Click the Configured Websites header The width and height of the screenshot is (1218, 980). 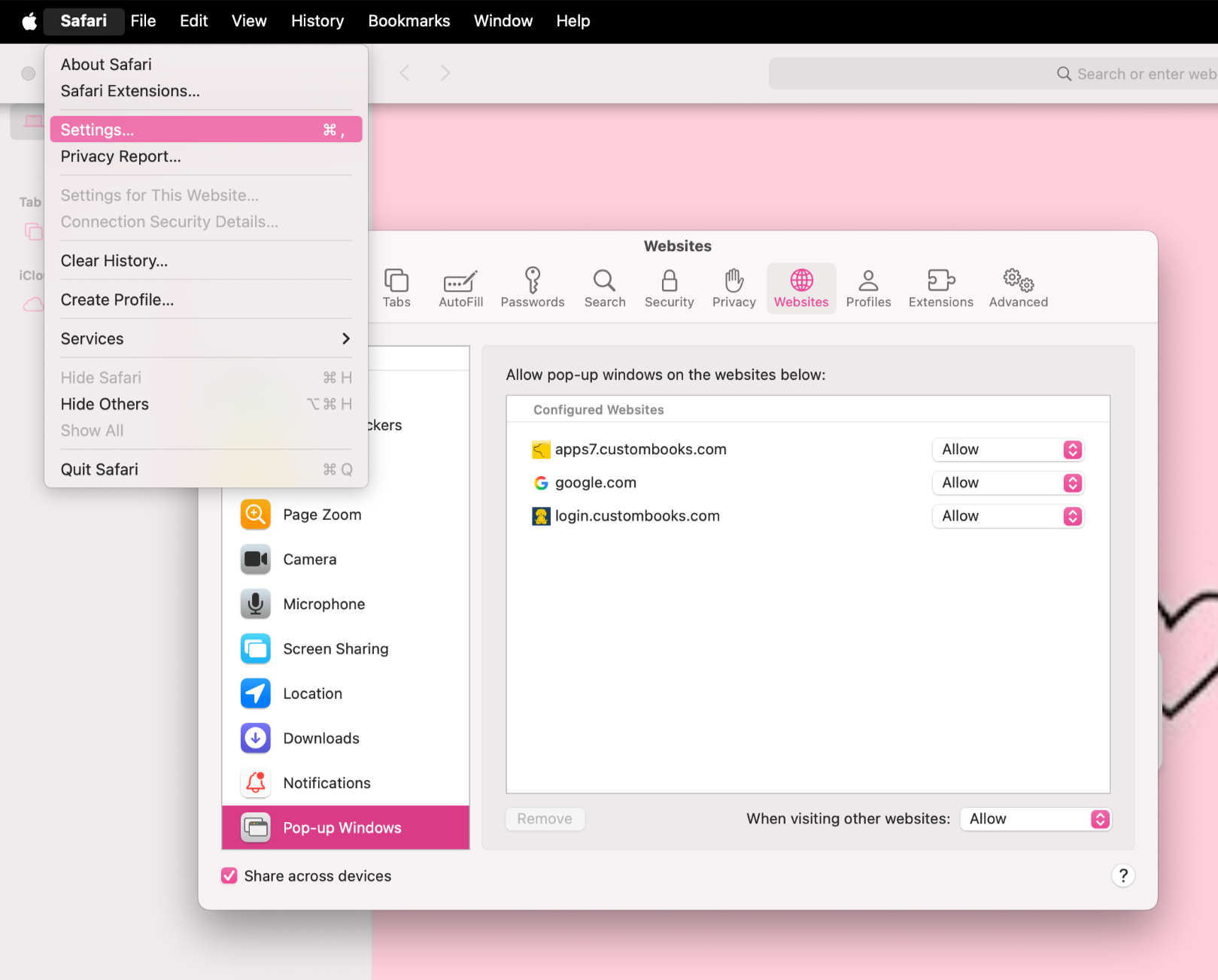[599, 410]
